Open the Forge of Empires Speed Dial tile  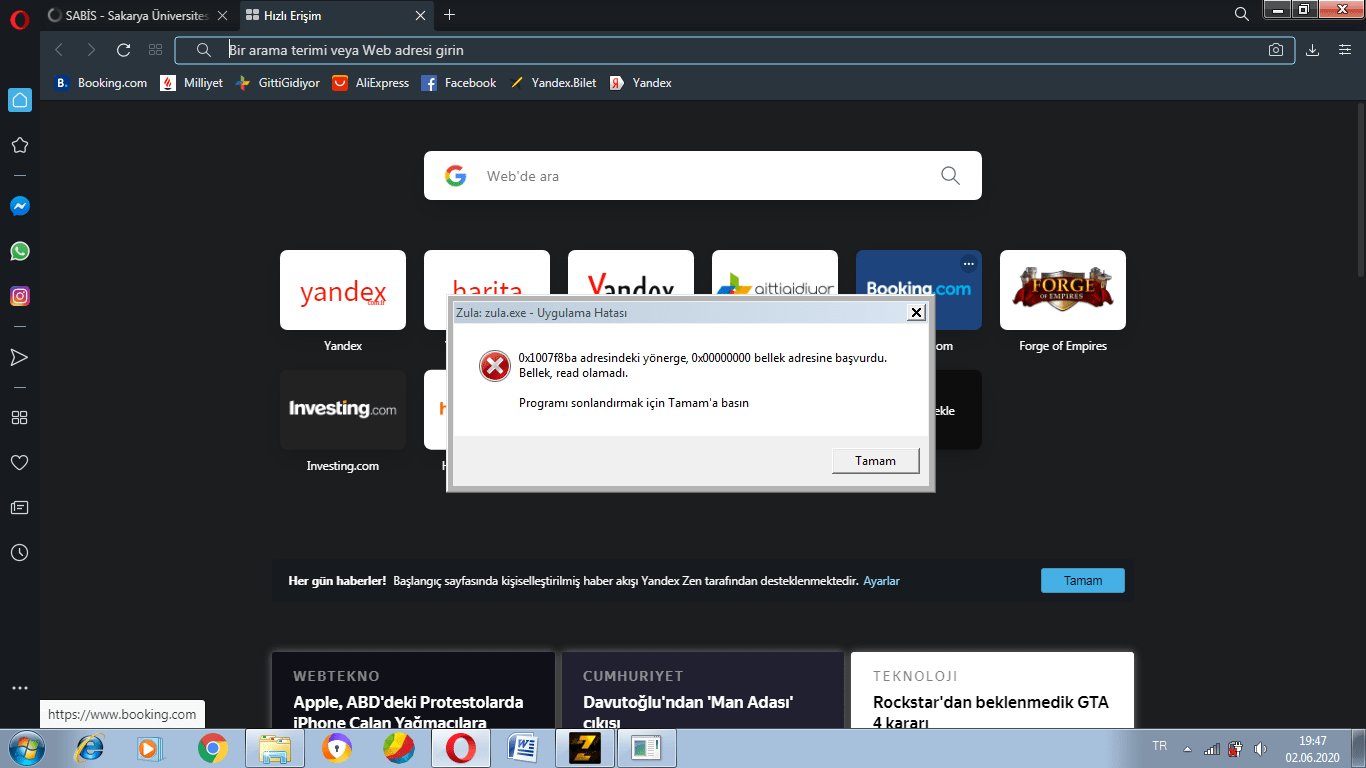(1063, 290)
